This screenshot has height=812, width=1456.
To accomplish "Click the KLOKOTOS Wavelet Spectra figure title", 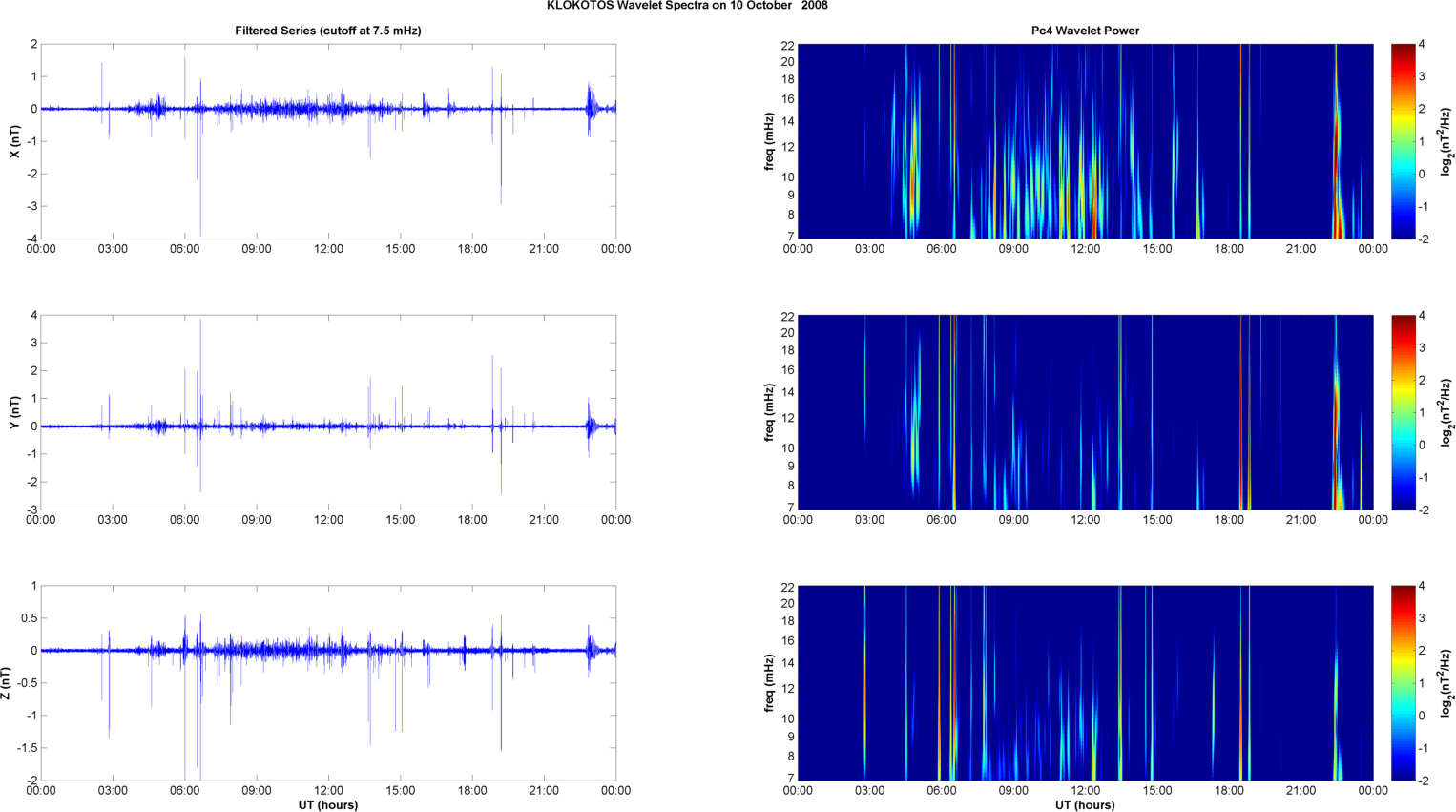I will [x=687, y=6].
